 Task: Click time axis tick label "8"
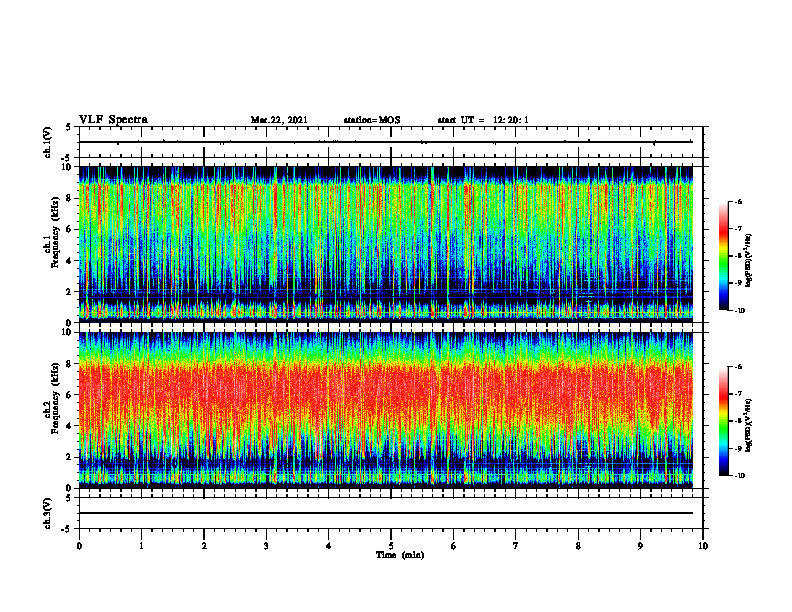tap(578, 546)
